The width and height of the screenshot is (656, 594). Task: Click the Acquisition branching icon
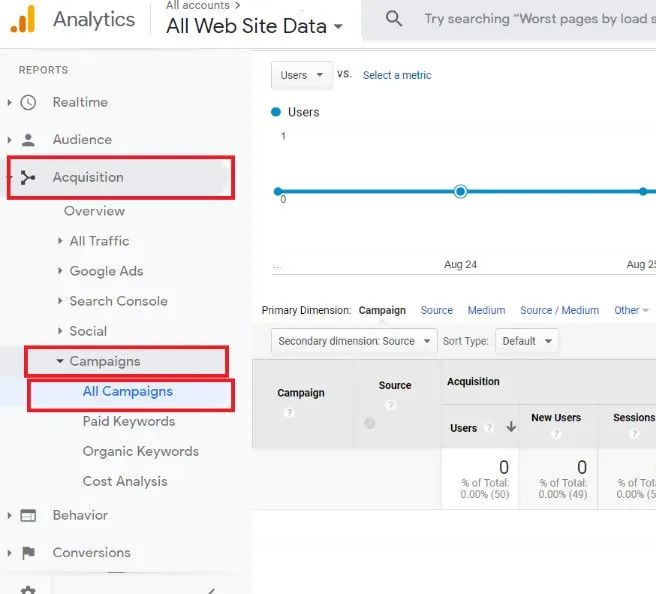[29, 178]
